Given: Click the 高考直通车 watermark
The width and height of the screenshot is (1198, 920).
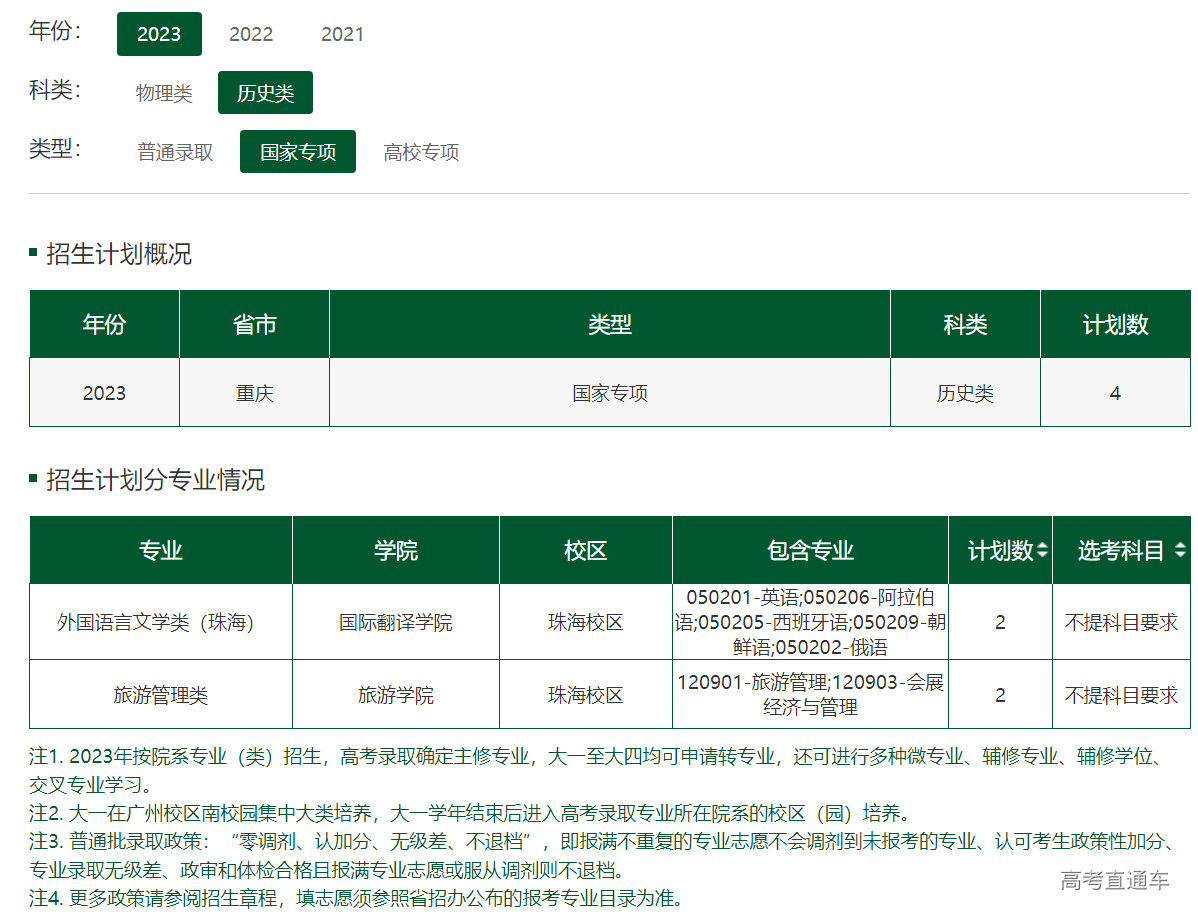Looking at the screenshot, I should coord(1114,880).
